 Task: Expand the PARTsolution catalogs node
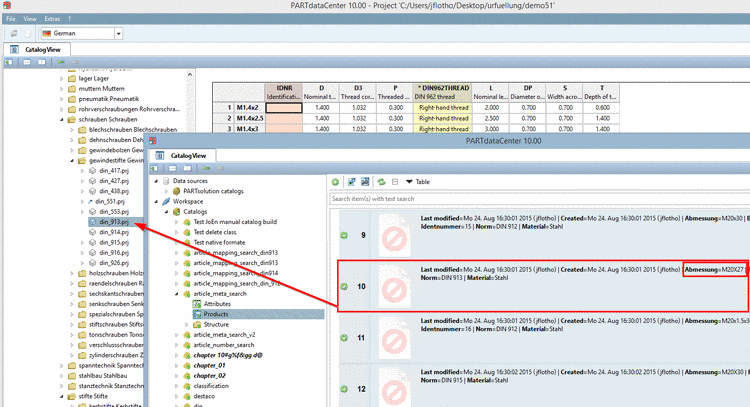pyautogui.click(x=164, y=190)
